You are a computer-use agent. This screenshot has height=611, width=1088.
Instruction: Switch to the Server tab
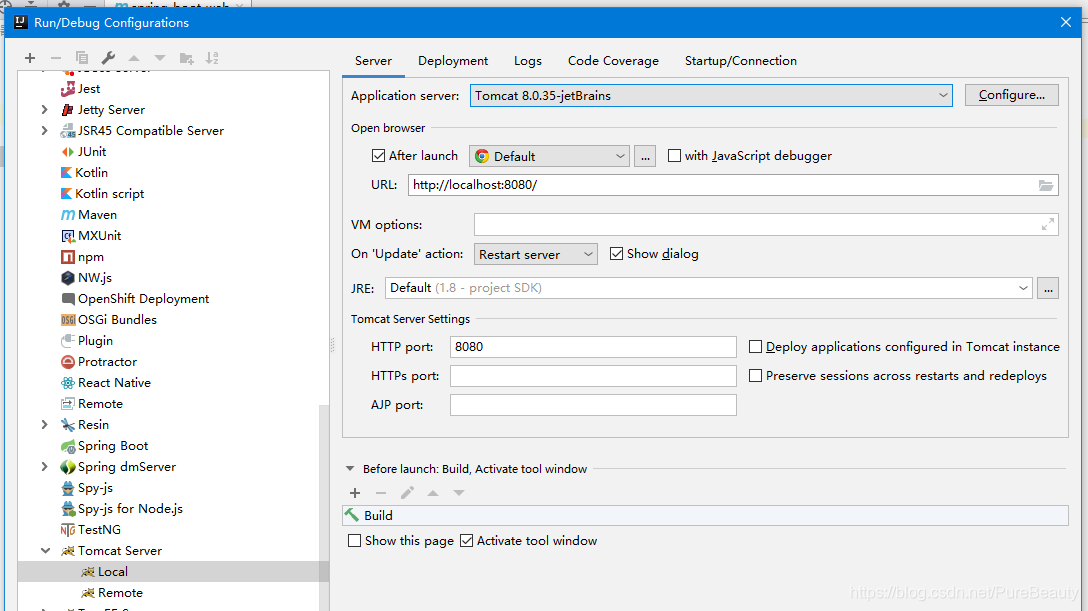373,61
